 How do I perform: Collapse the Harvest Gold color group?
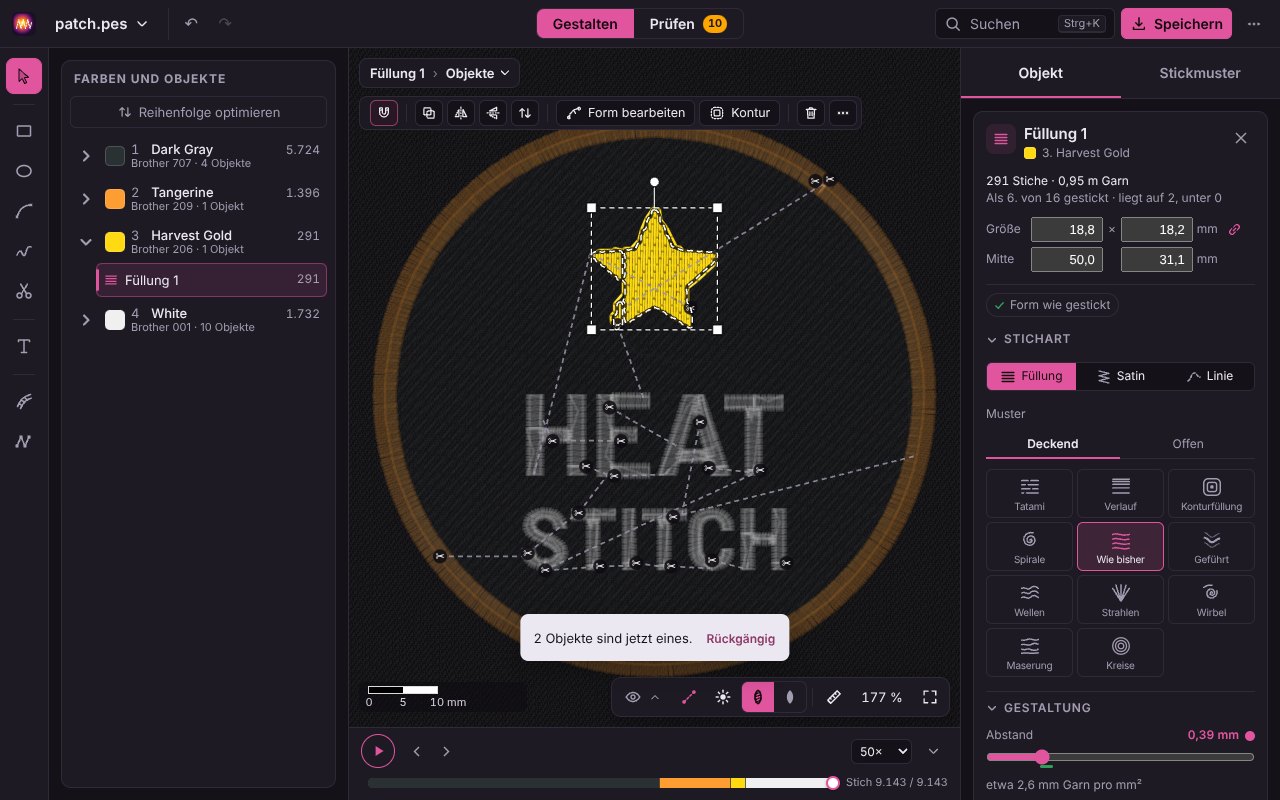pyautogui.click(x=86, y=242)
